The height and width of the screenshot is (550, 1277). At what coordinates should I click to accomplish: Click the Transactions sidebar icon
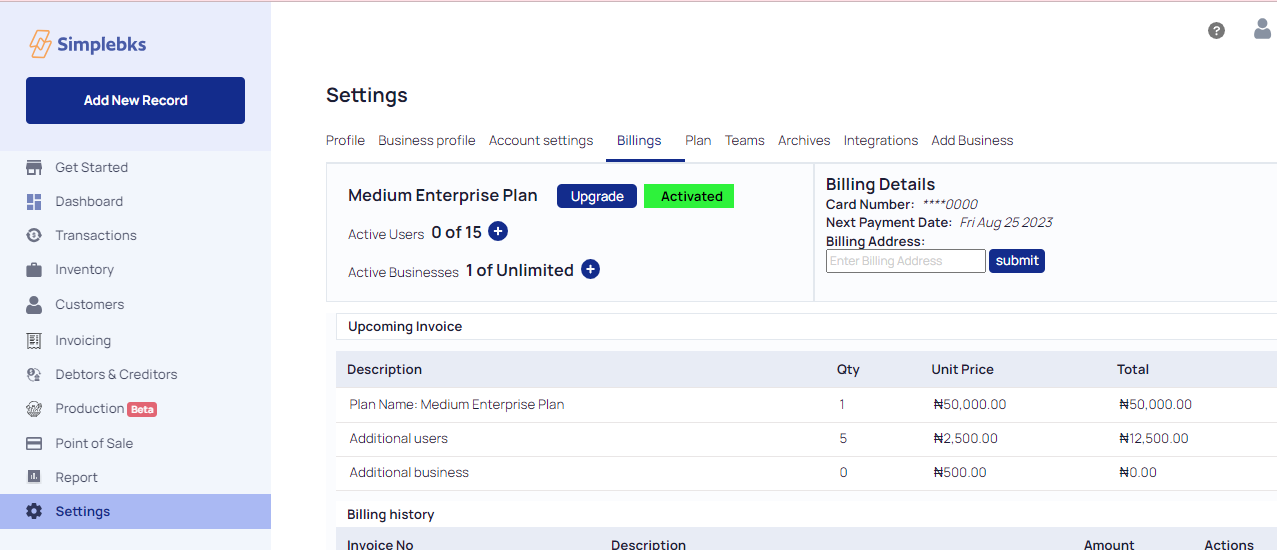click(x=35, y=235)
